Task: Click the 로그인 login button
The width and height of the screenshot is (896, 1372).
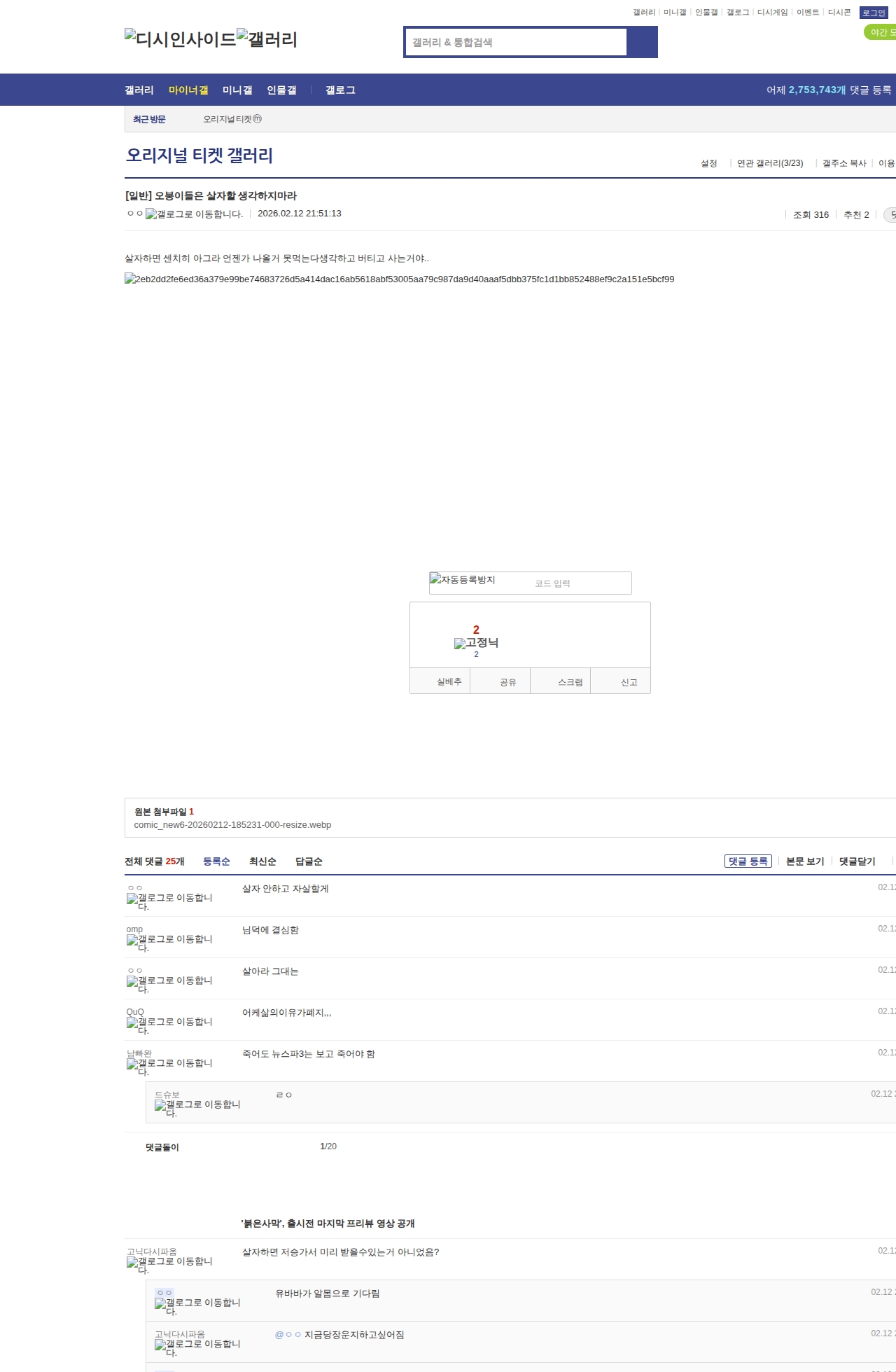Action: tap(874, 13)
